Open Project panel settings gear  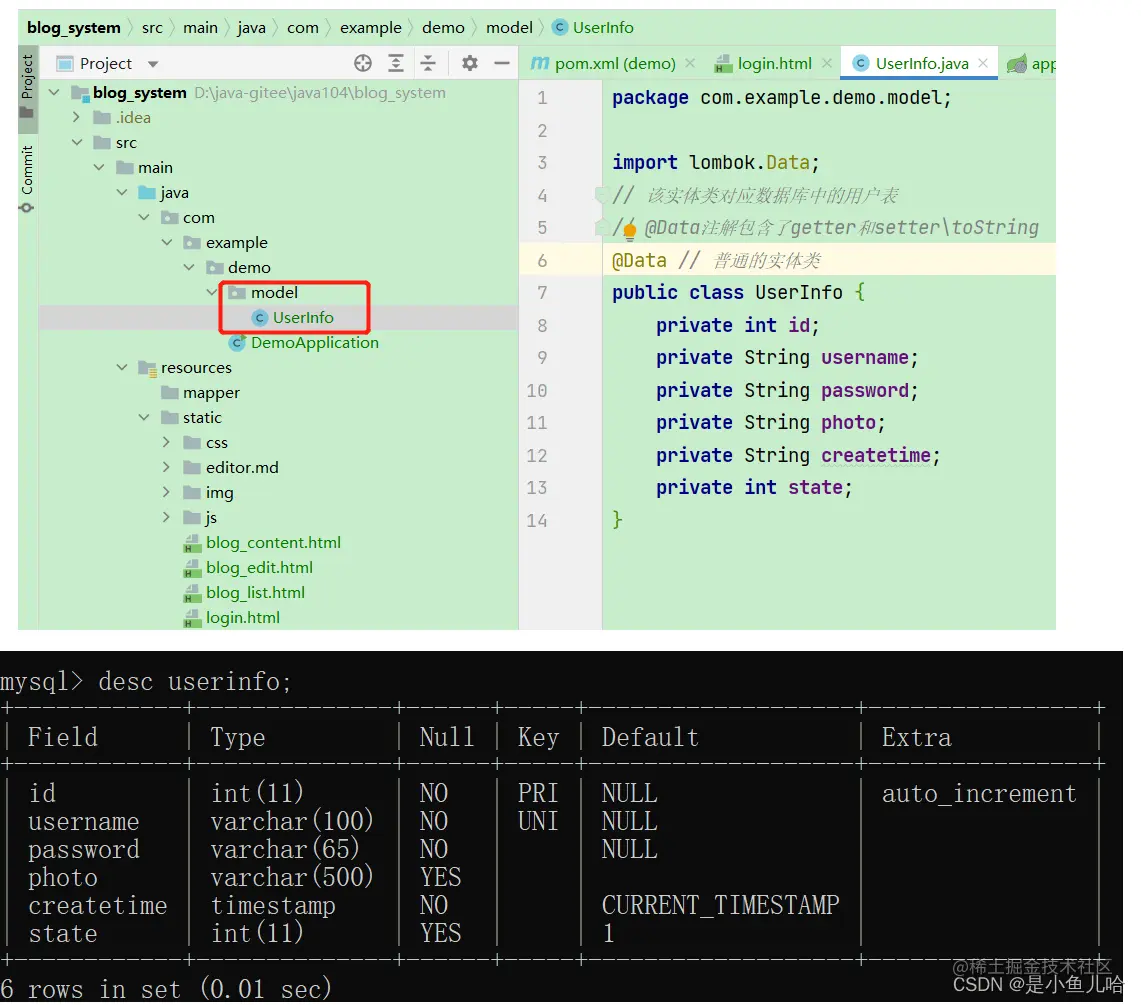point(469,63)
